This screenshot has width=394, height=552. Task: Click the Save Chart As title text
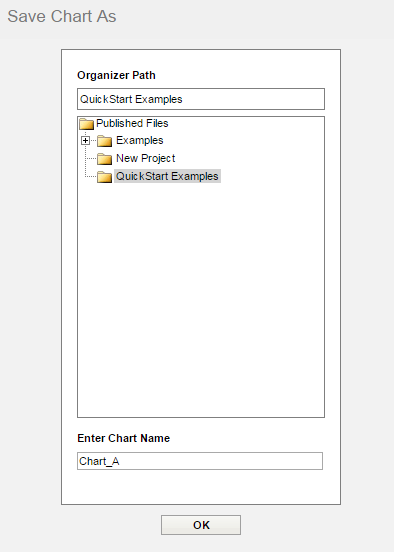pos(62,17)
